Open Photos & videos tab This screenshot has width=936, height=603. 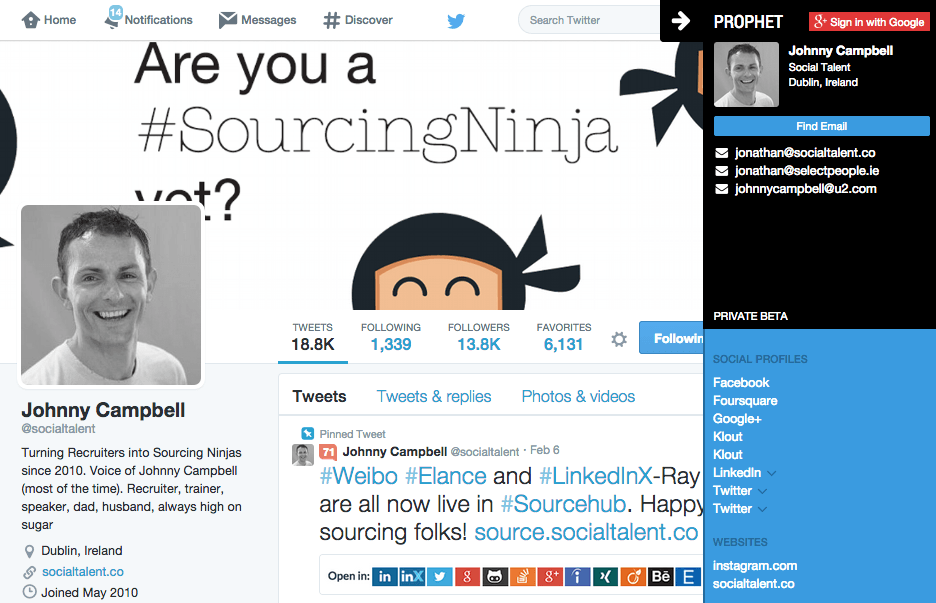(x=578, y=396)
